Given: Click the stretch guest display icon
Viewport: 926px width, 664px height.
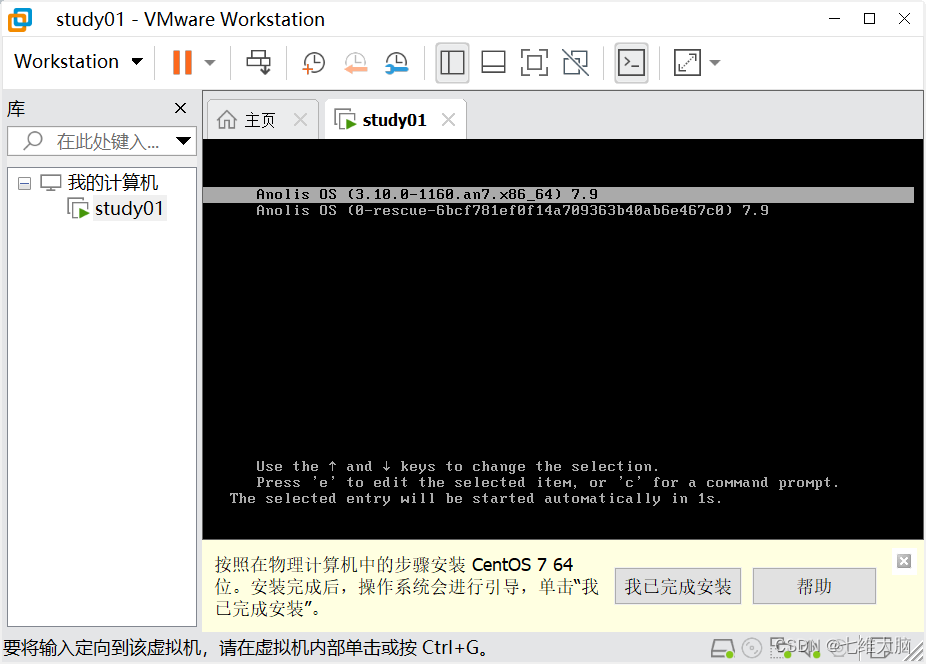Looking at the screenshot, I should pos(687,63).
